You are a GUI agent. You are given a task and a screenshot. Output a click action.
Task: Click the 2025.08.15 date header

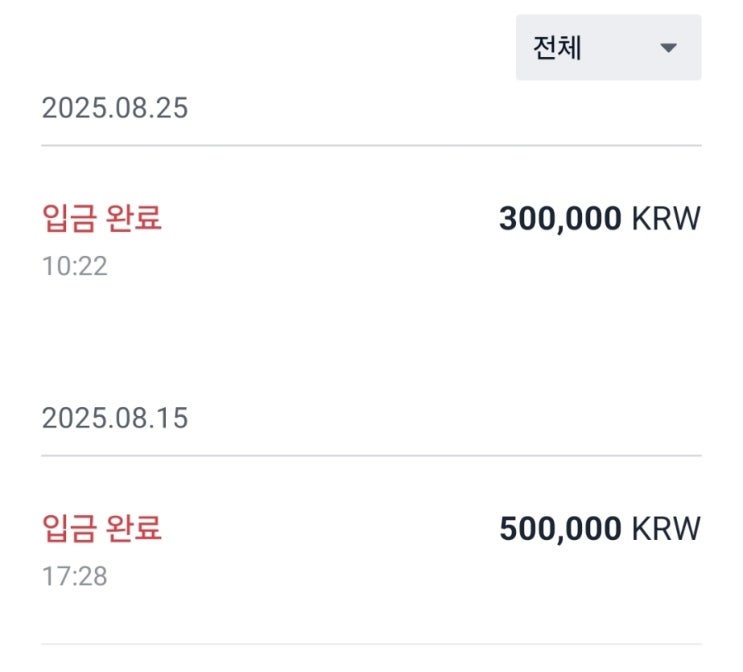pos(114,418)
